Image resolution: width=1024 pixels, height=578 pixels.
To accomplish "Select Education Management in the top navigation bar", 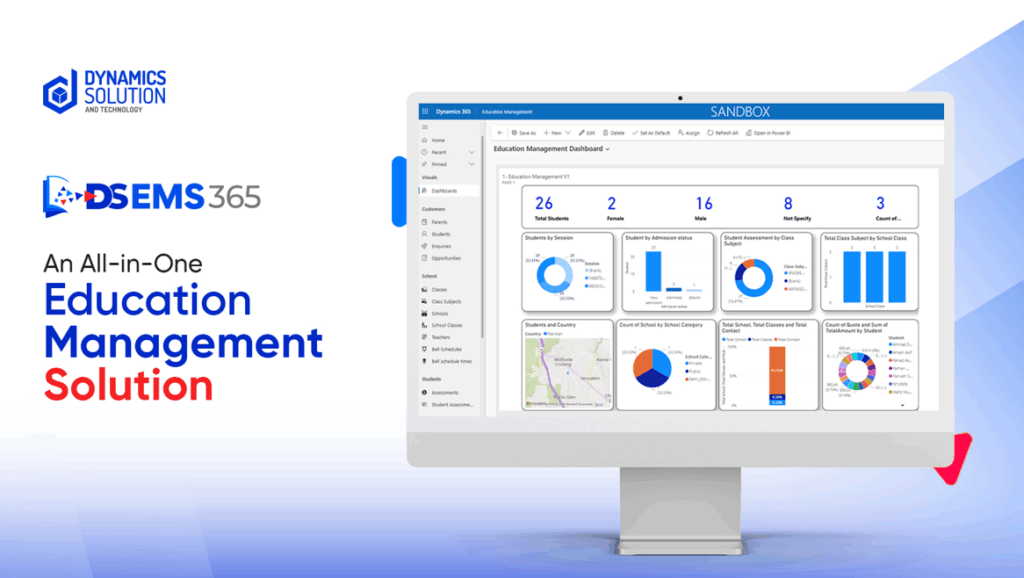I will pyautogui.click(x=506, y=111).
